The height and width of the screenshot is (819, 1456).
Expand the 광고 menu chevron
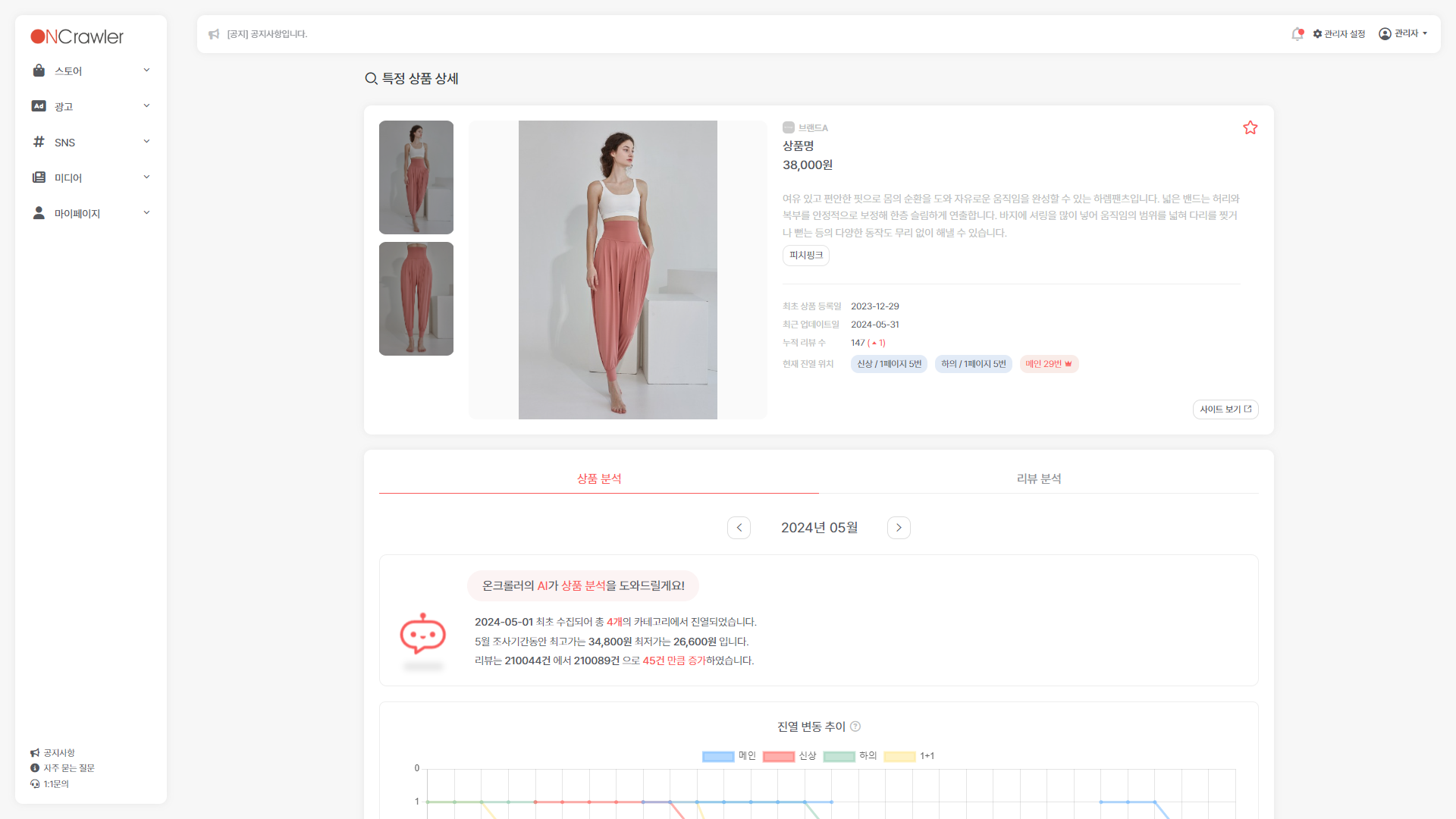click(146, 106)
